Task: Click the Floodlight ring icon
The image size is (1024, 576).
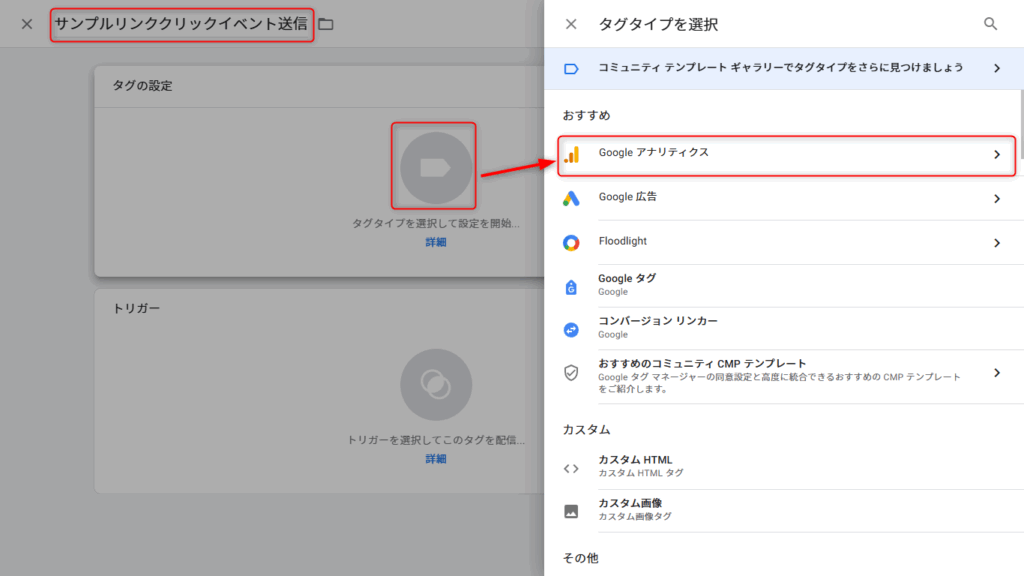Action: click(571, 243)
